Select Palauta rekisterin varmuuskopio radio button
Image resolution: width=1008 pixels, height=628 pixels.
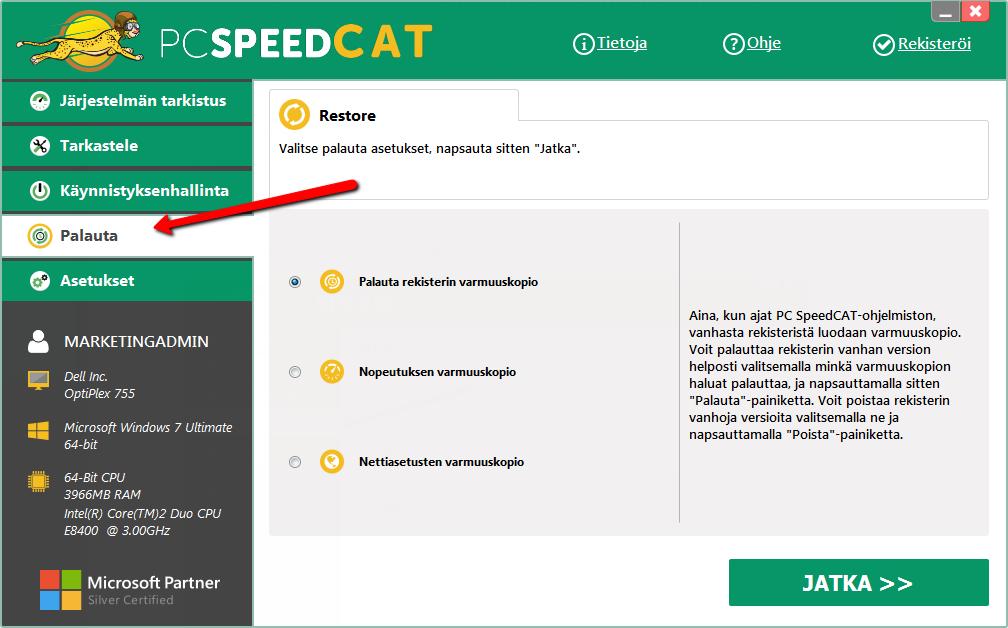click(295, 282)
